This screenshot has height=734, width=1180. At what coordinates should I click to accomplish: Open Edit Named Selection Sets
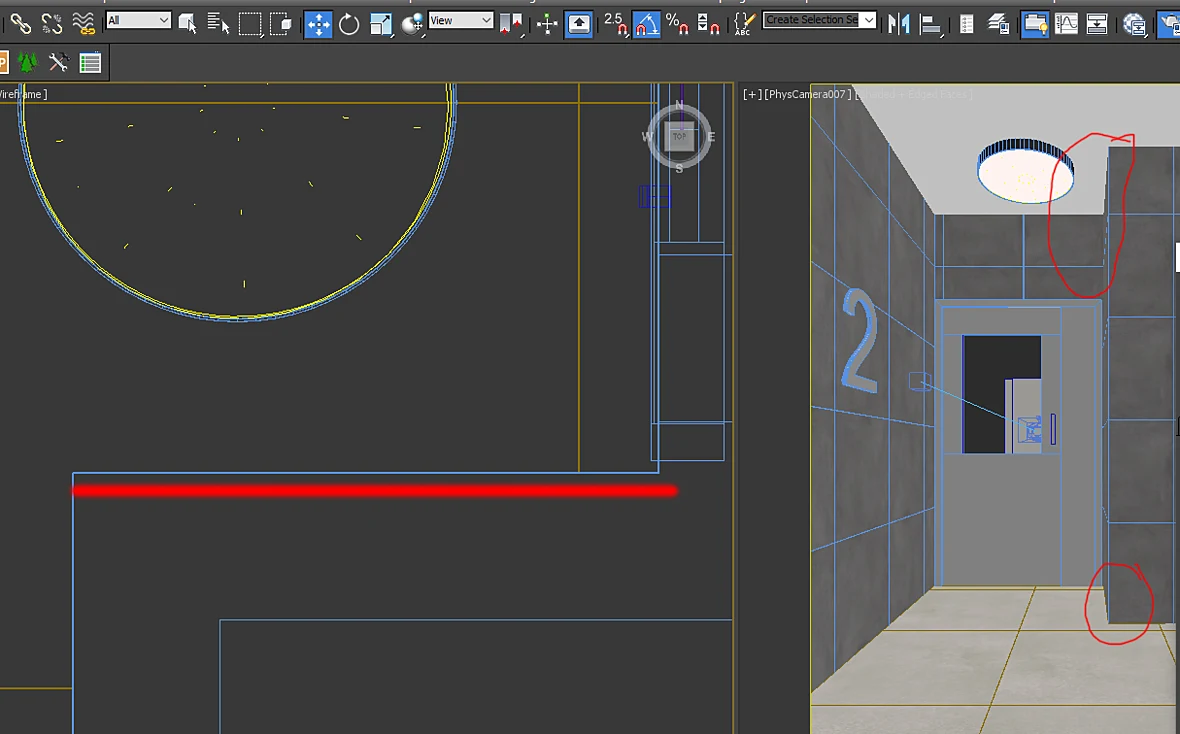point(743,24)
